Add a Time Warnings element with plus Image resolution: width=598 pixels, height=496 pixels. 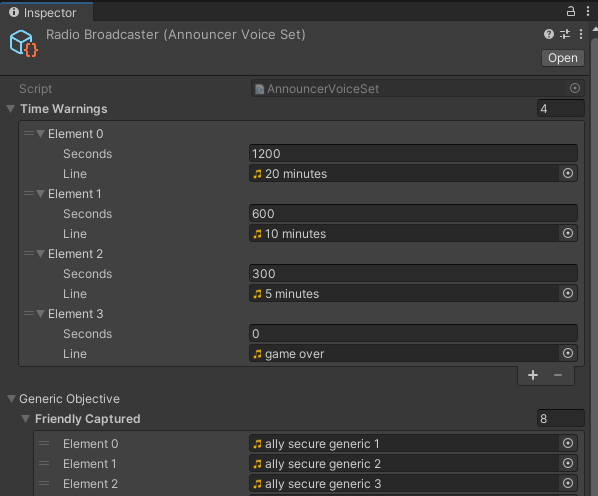[533, 375]
